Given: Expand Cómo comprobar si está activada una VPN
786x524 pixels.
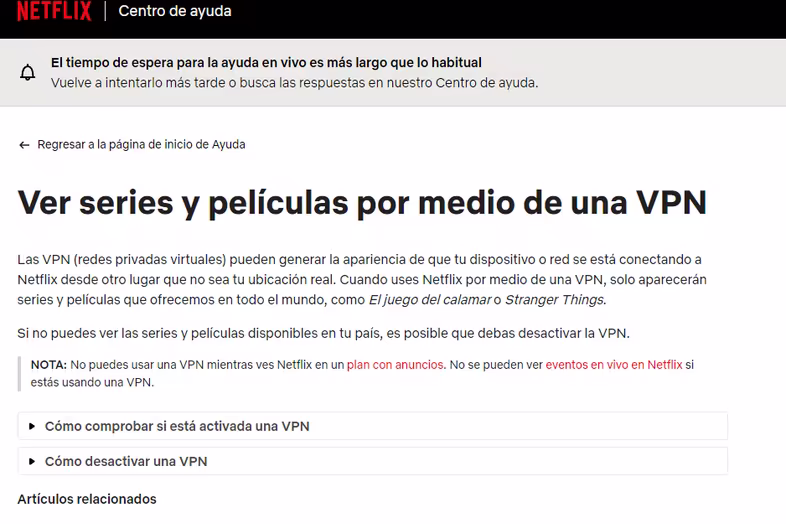Looking at the screenshot, I should pos(372,426).
